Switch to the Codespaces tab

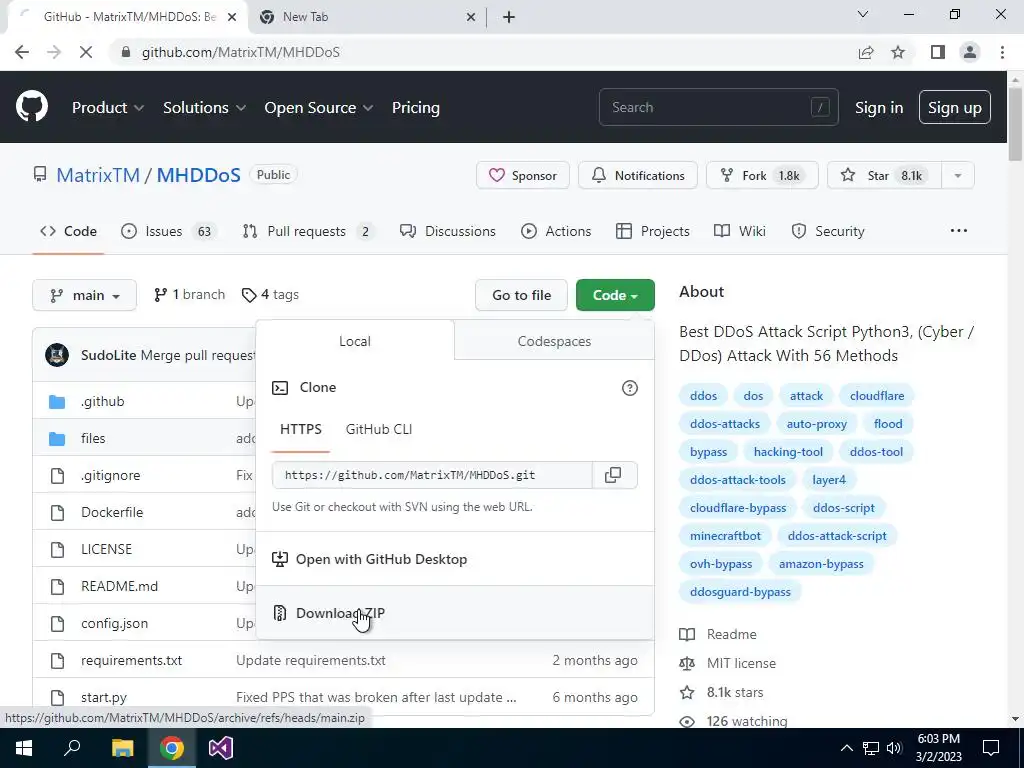pos(554,341)
